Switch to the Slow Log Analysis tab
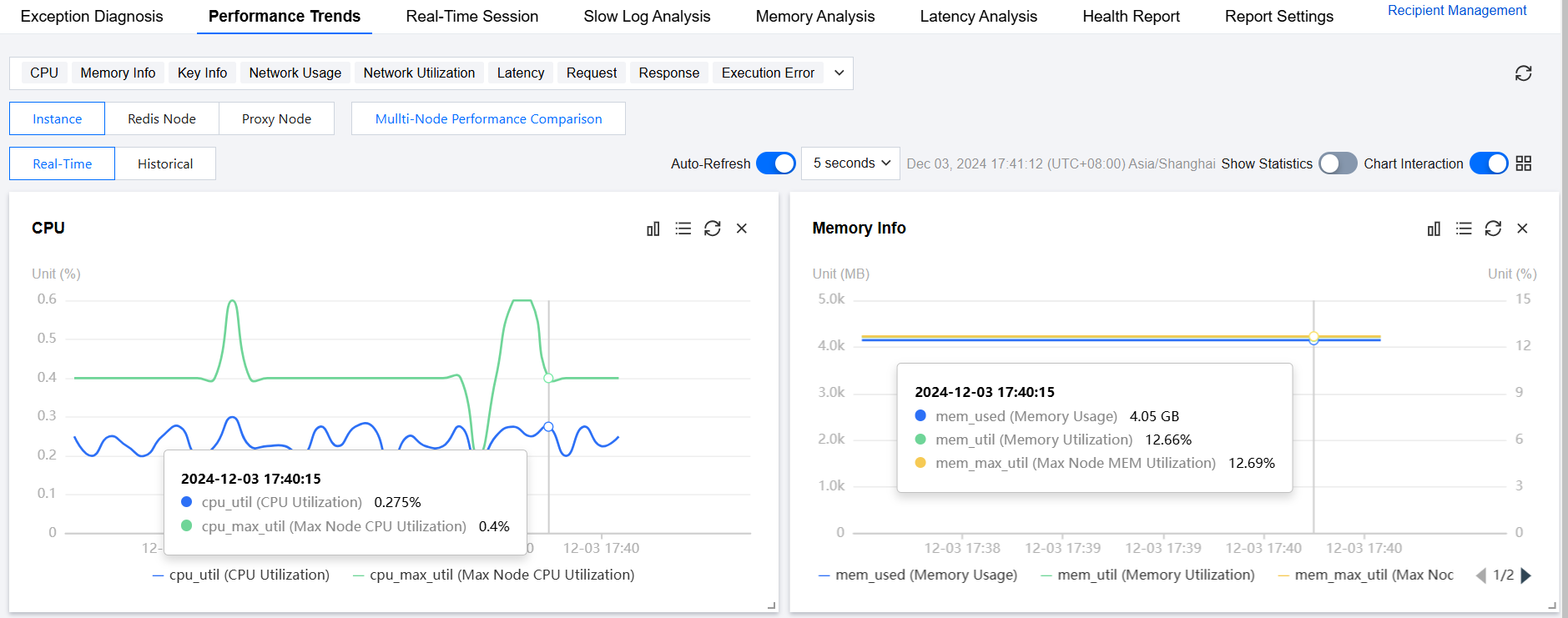The image size is (1568, 618). tap(647, 17)
